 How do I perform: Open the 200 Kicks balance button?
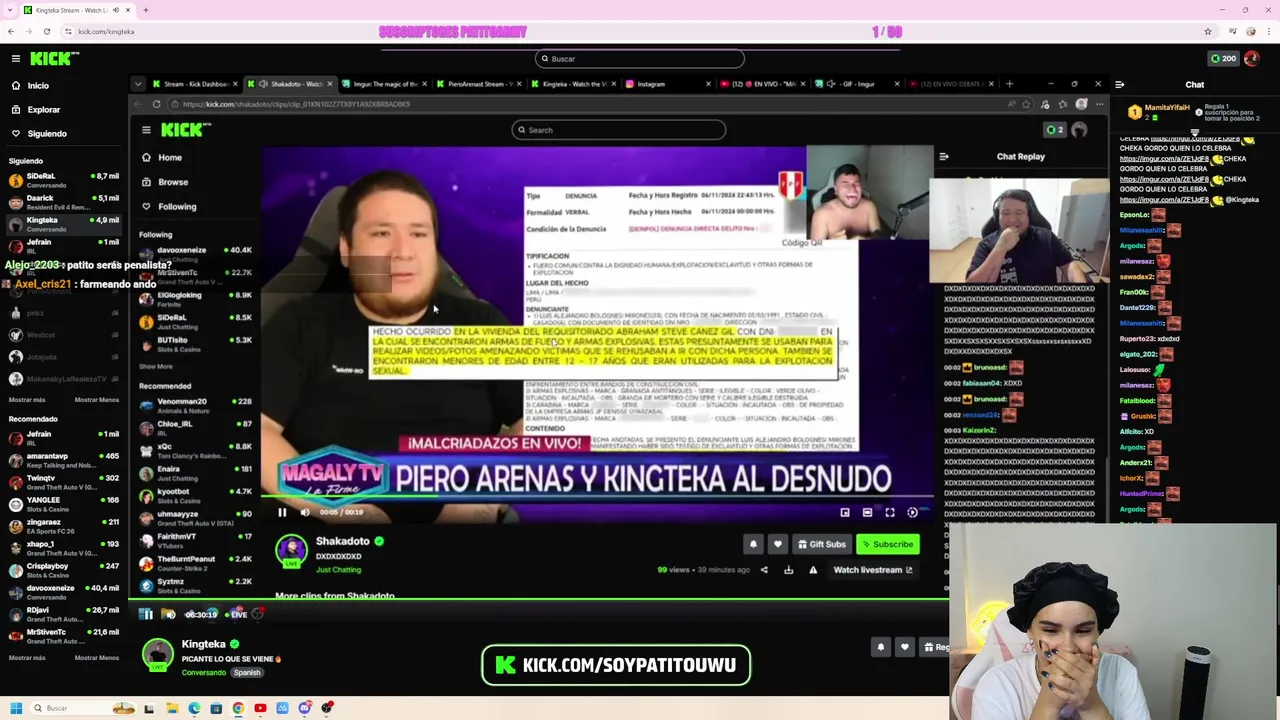pos(1223,59)
